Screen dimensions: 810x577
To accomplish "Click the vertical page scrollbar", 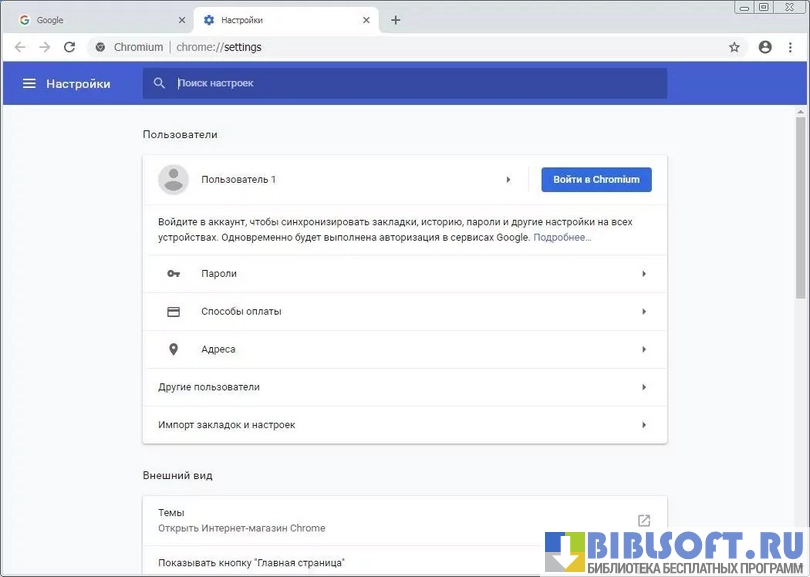I will [x=800, y=208].
